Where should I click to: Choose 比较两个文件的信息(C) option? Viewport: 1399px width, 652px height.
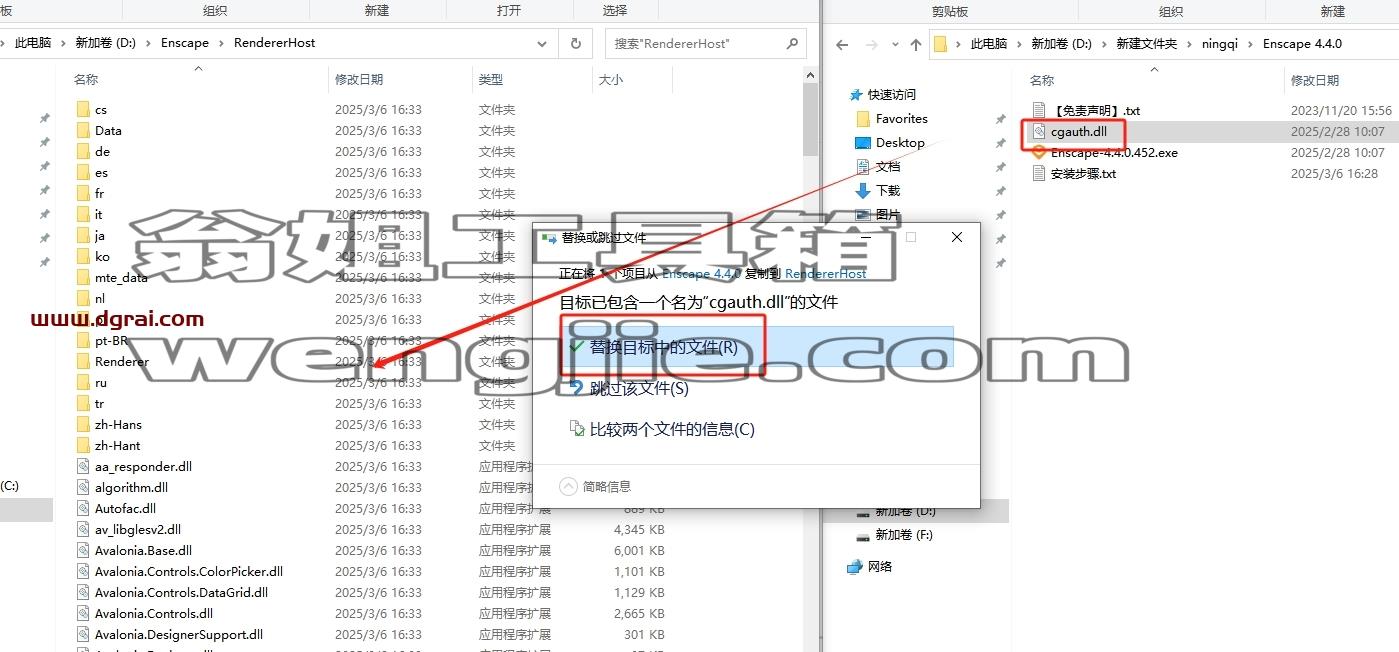point(756,430)
